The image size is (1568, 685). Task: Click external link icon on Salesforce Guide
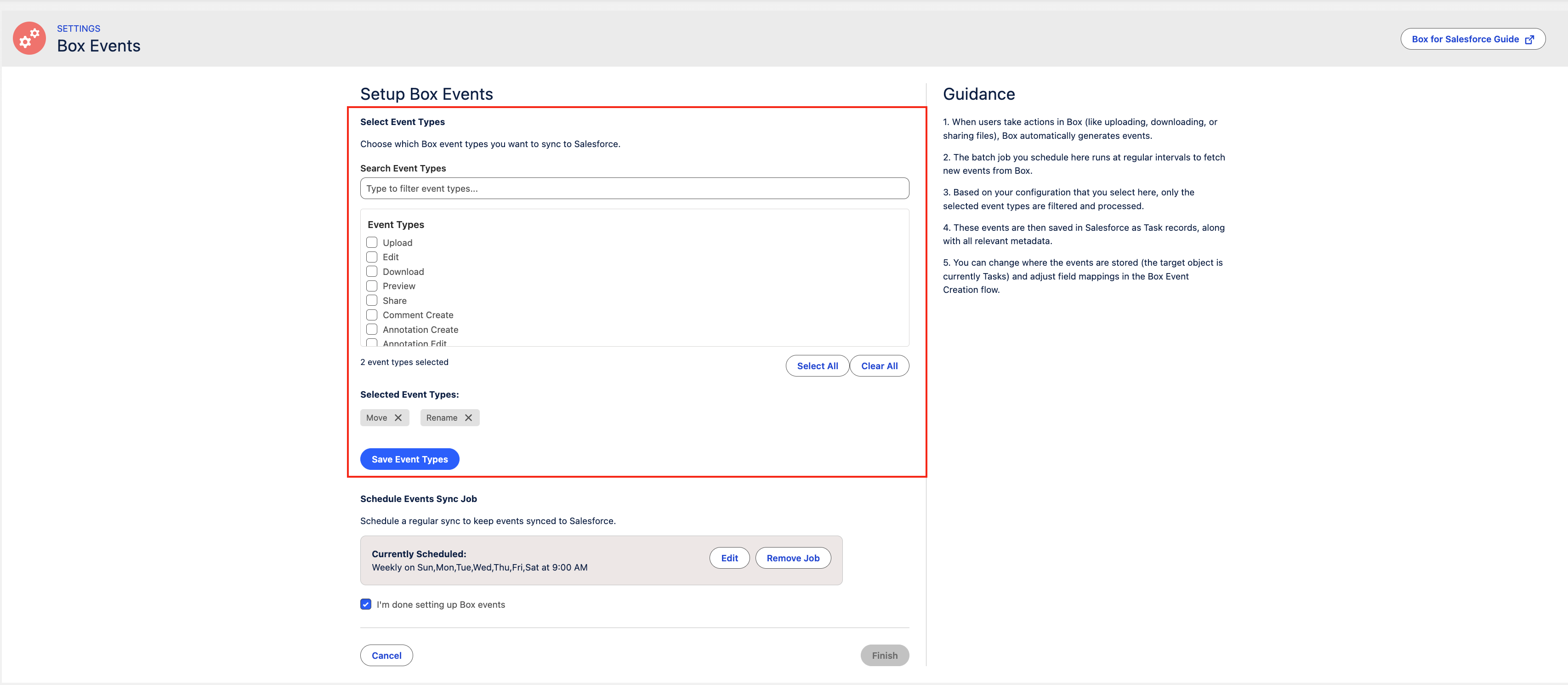(x=1529, y=40)
